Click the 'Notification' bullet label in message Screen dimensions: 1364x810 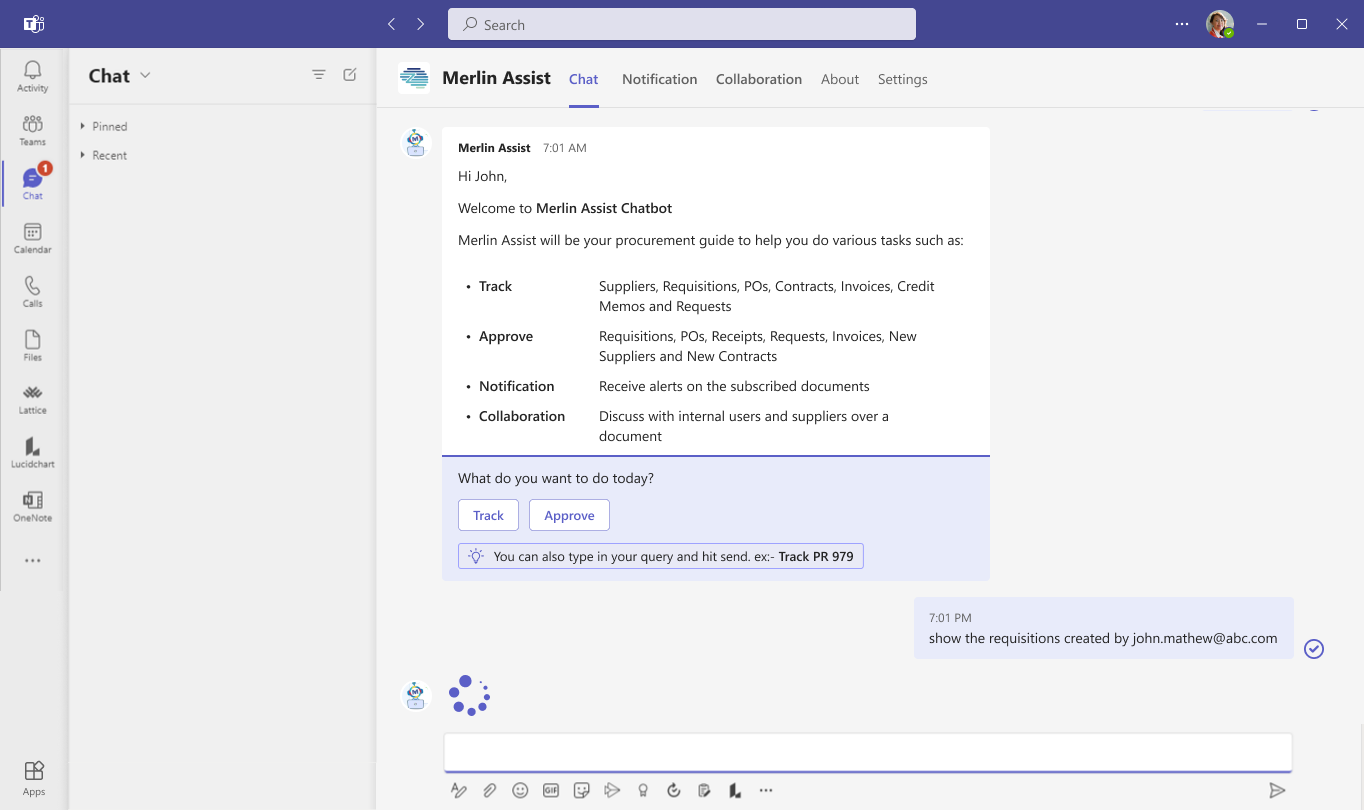tap(516, 386)
